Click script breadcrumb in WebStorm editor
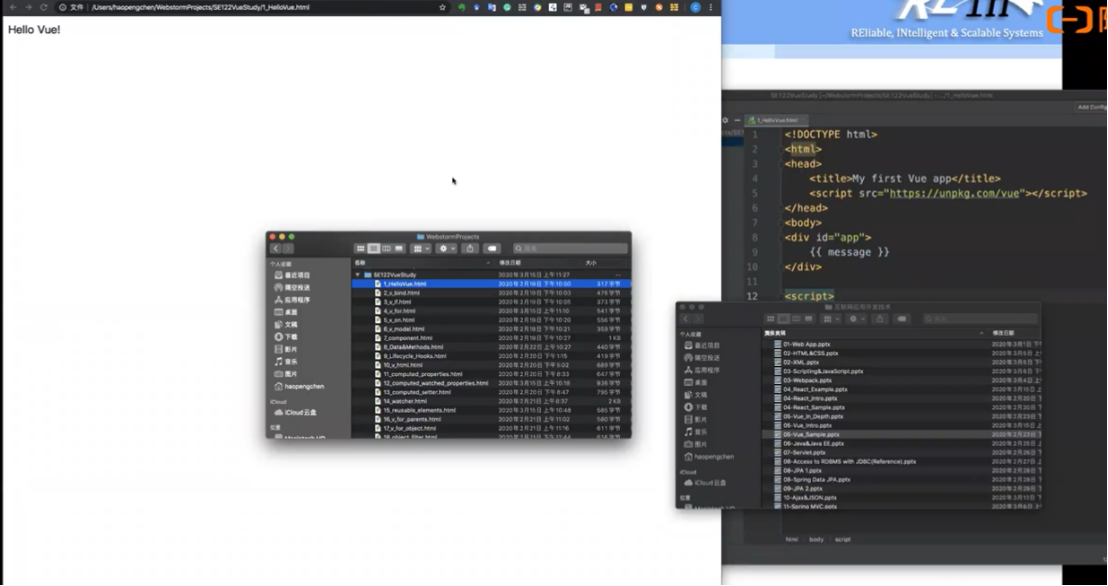Image resolution: width=1108 pixels, height=586 pixels. (843, 539)
